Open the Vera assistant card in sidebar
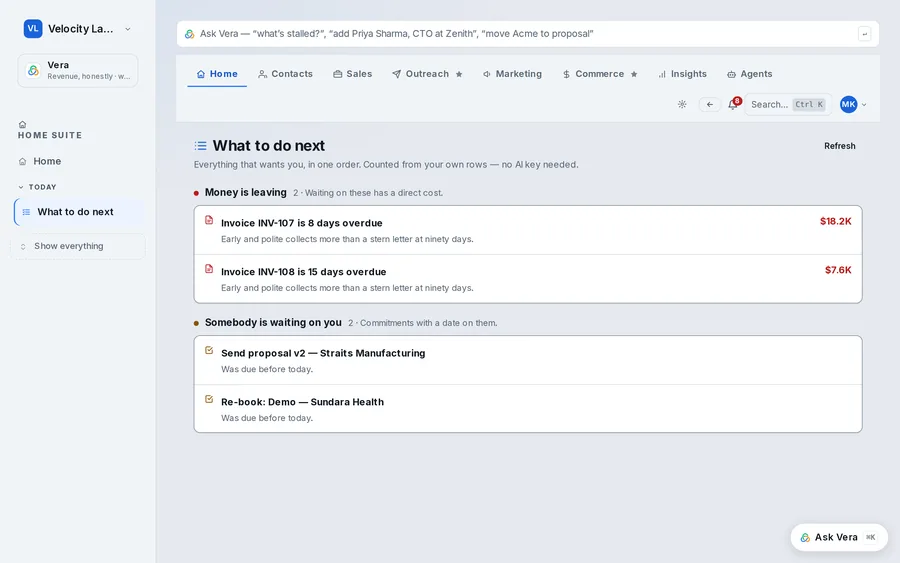900x563 pixels. tap(77, 71)
